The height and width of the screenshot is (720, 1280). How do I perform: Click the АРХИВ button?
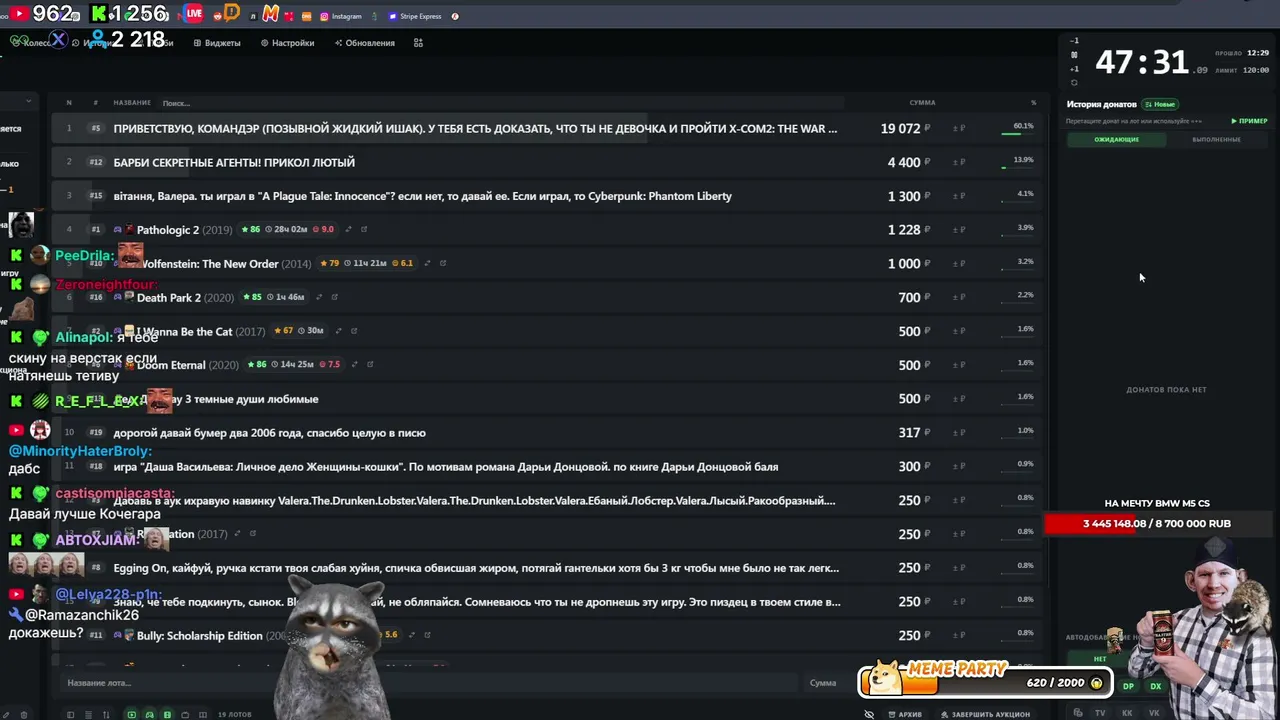click(x=904, y=714)
